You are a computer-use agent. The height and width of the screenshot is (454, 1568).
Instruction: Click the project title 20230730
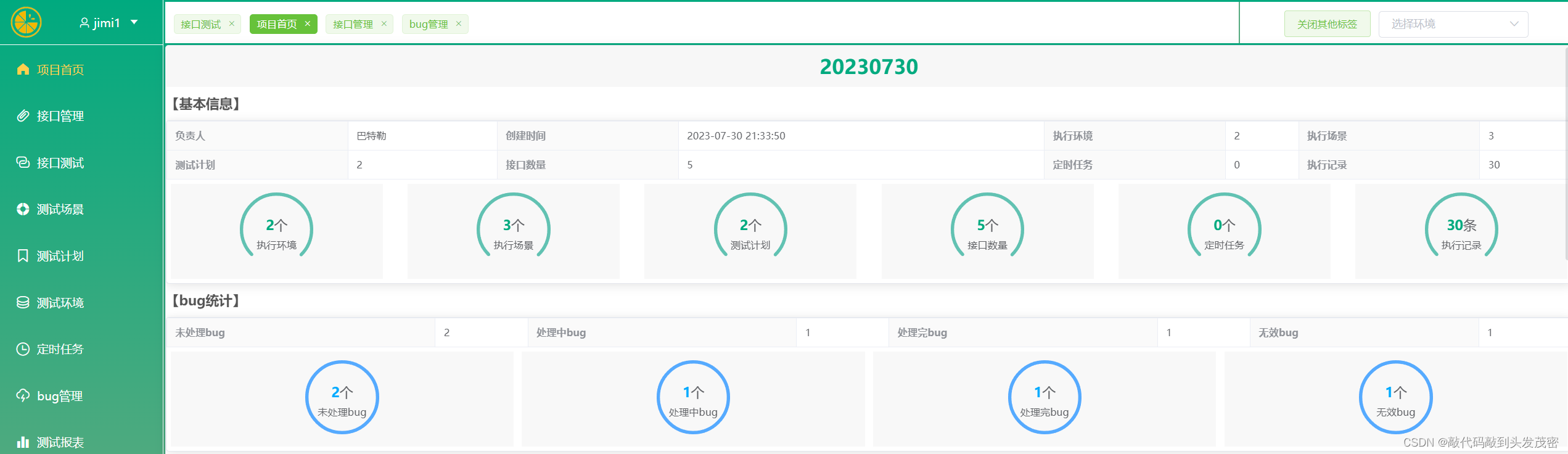tap(869, 67)
